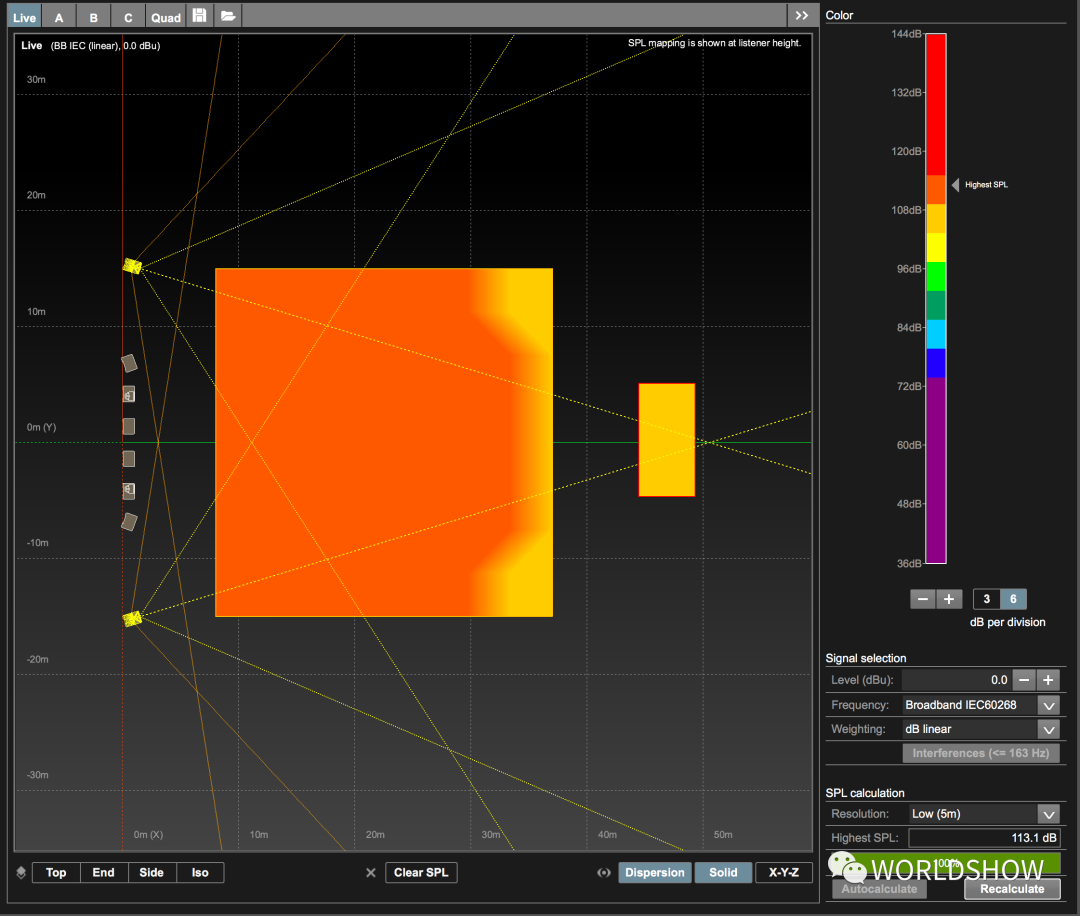Image resolution: width=1080 pixels, height=916 pixels.
Task: Increase Level dBu with plus stepper
Action: coord(1048,680)
